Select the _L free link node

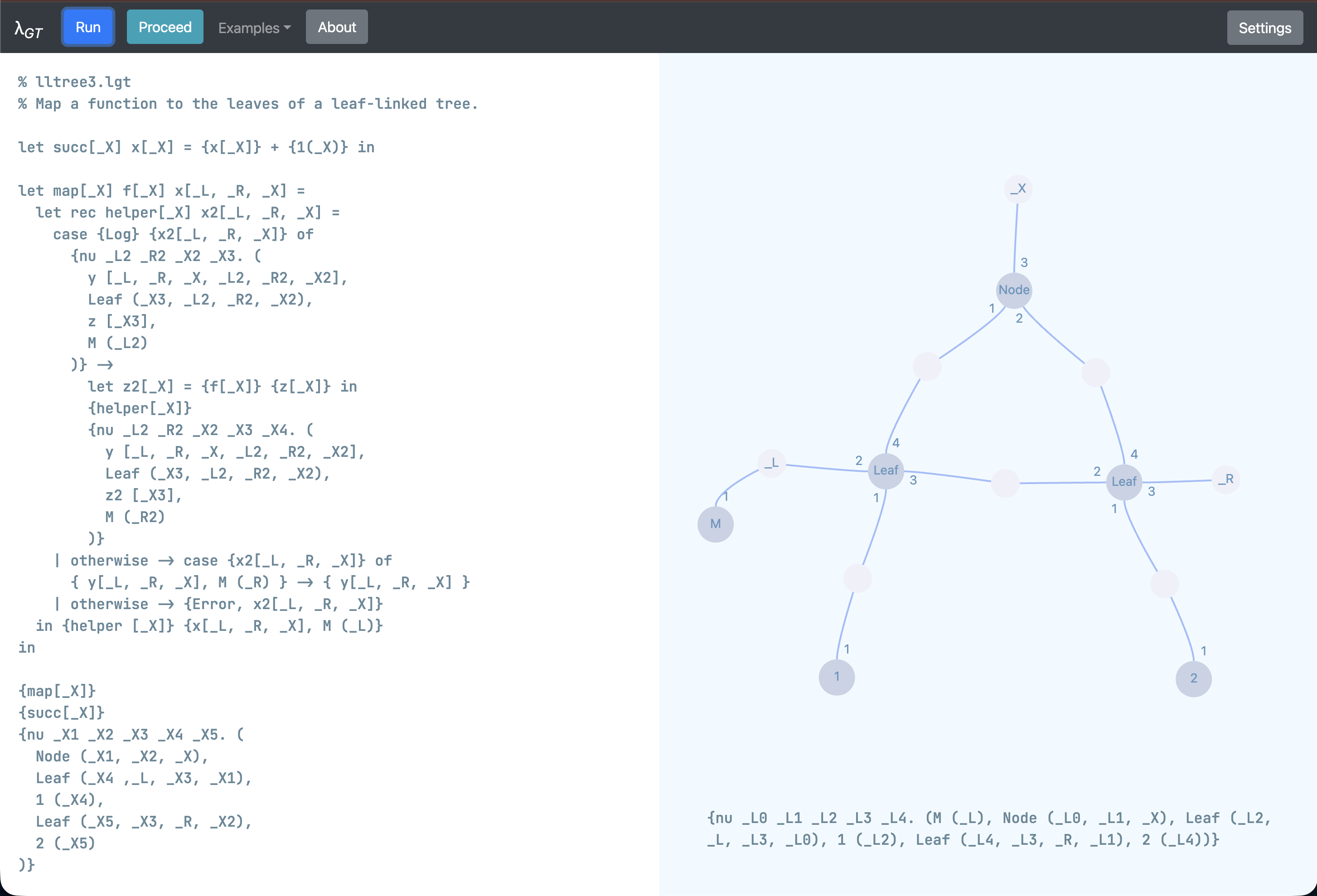coord(771,464)
